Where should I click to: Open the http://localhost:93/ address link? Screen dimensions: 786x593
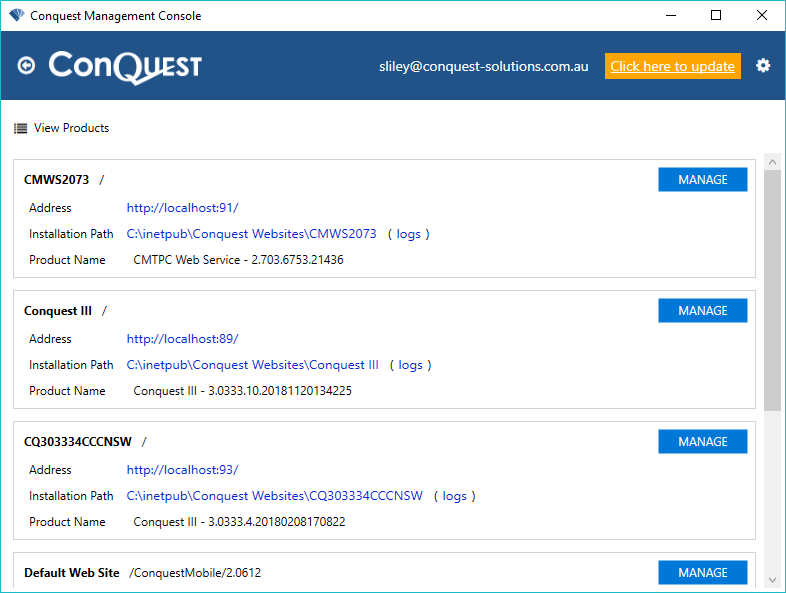tap(182, 470)
